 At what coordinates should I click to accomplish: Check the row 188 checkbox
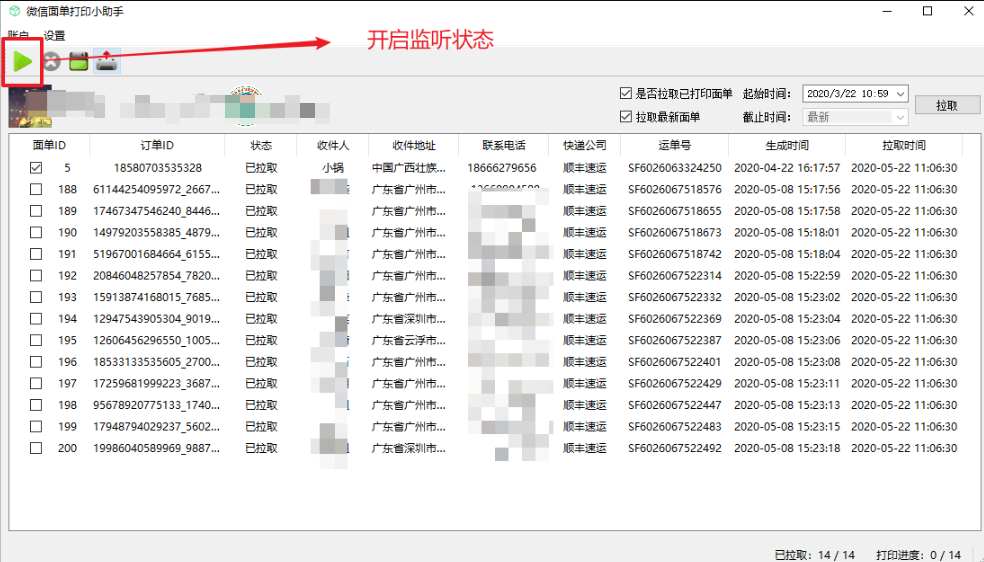click(x=36, y=189)
